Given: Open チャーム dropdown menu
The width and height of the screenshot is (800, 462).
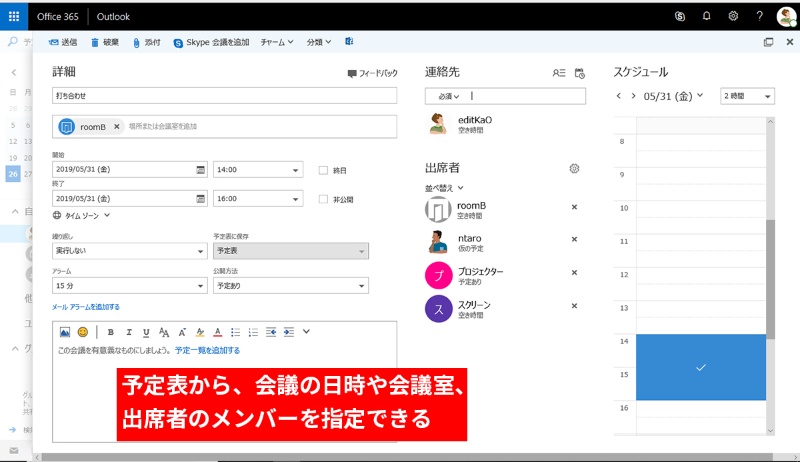Looking at the screenshot, I should 277,42.
